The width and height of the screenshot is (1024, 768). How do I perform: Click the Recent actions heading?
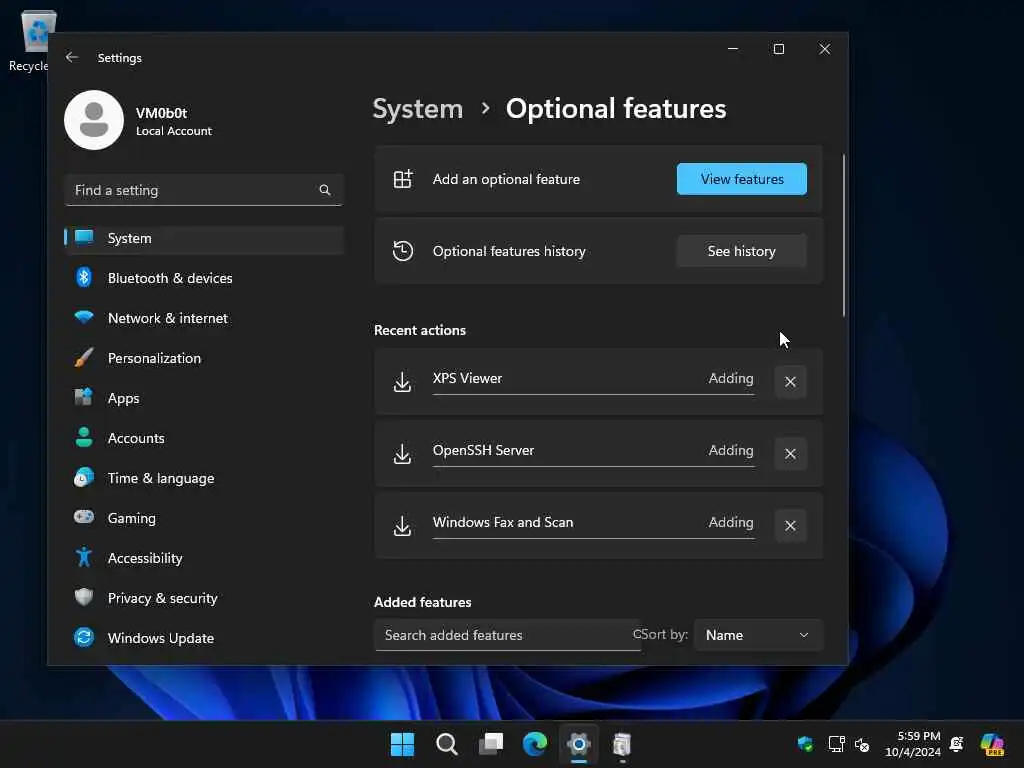[x=420, y=330]
